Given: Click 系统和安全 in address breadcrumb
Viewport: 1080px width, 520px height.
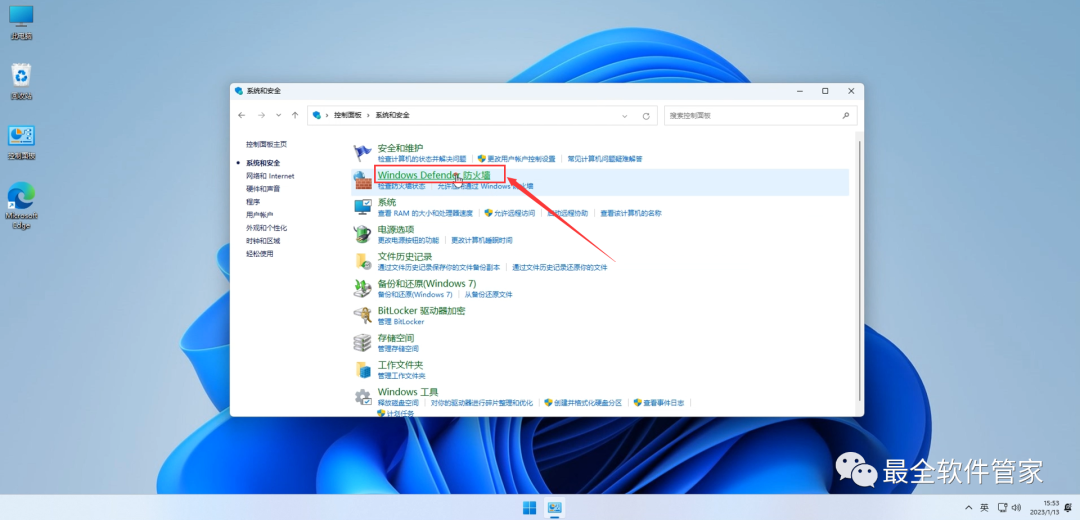Looking at the screenshot, I should click(x=393, y=116).
